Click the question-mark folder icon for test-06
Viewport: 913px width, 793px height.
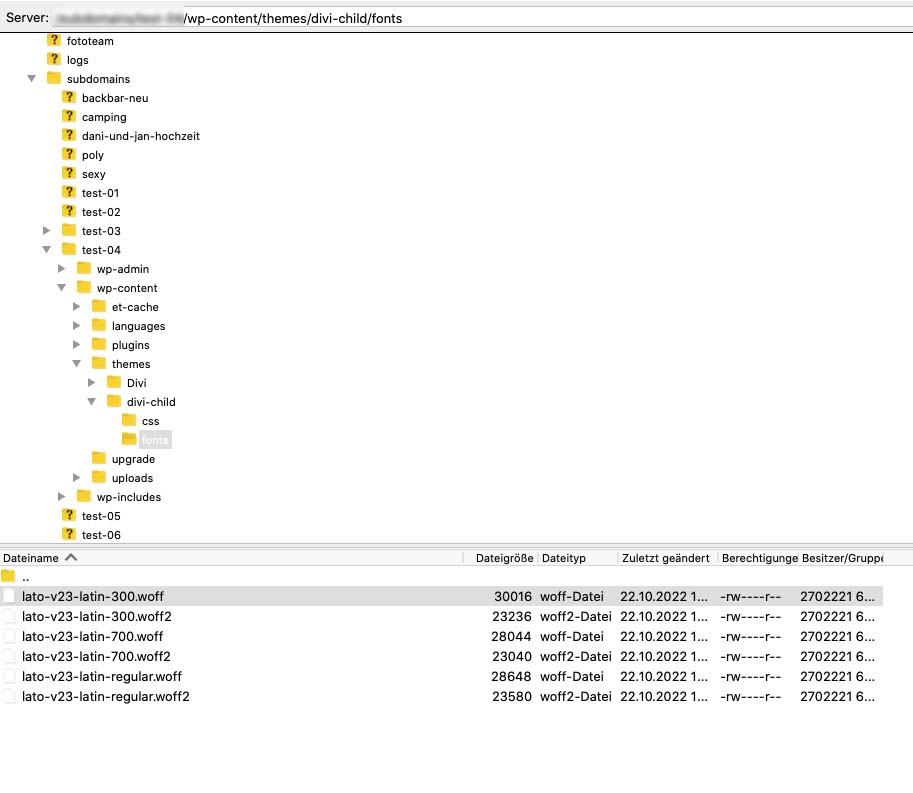click(69, 535)
